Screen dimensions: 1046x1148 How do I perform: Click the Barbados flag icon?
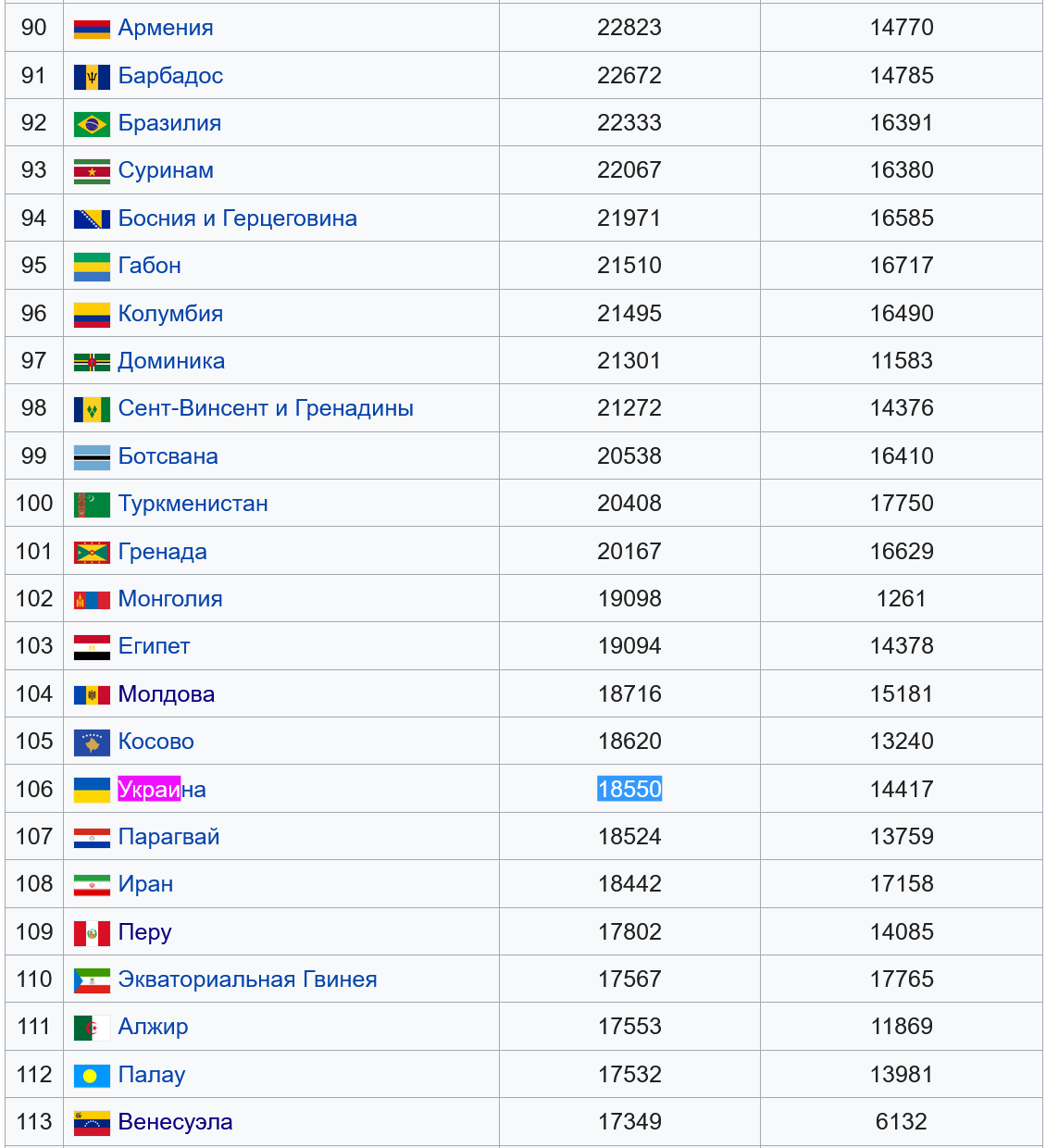[x=92, y=77]
